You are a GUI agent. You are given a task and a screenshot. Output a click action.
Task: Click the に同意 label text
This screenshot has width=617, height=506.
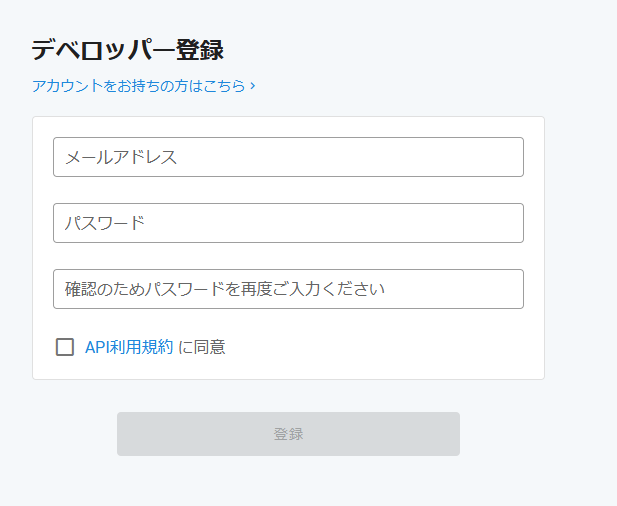pos(202,347)
